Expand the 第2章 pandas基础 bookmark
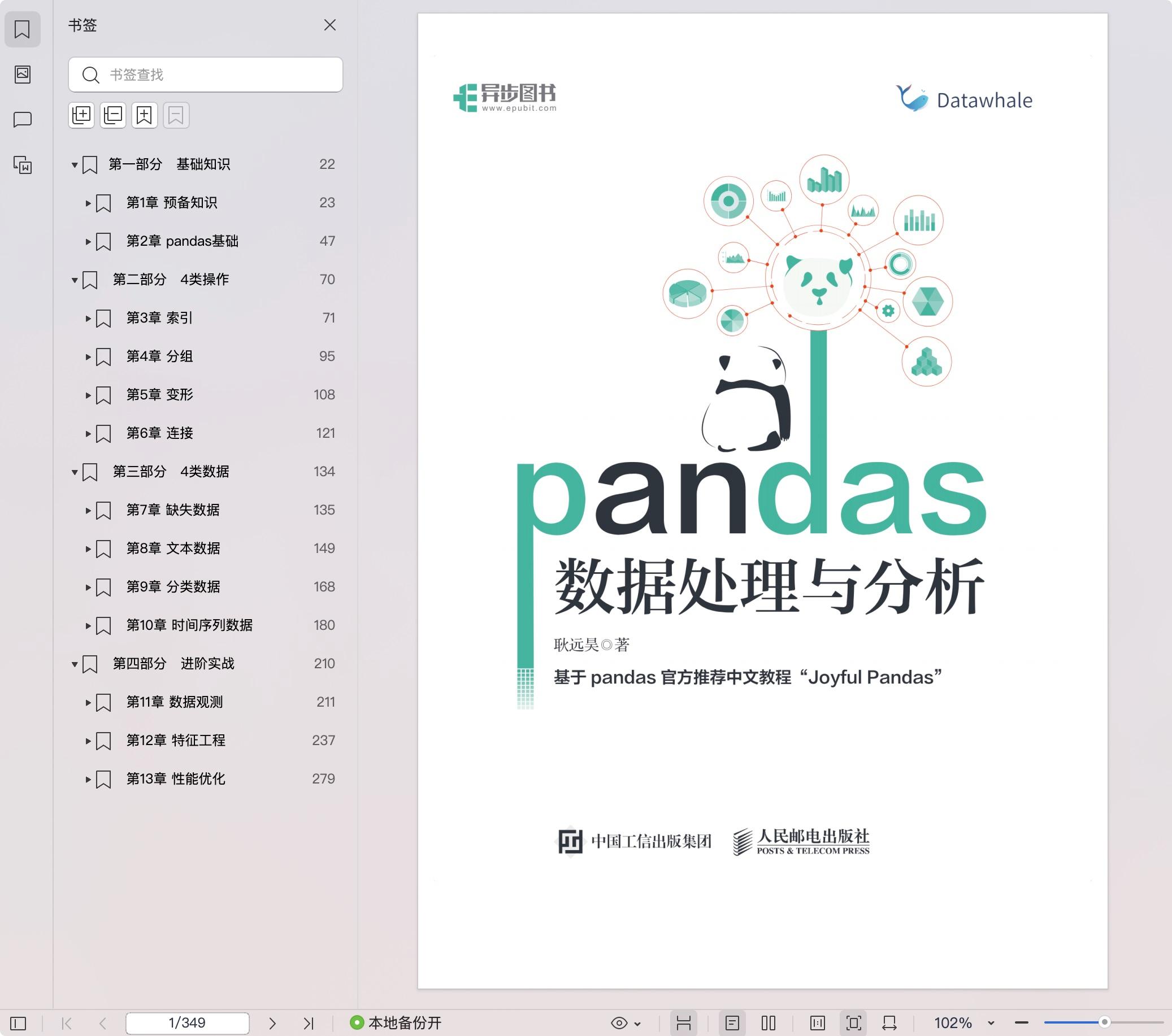Viewport: 1172px width, 1036px height. (88, 242)
